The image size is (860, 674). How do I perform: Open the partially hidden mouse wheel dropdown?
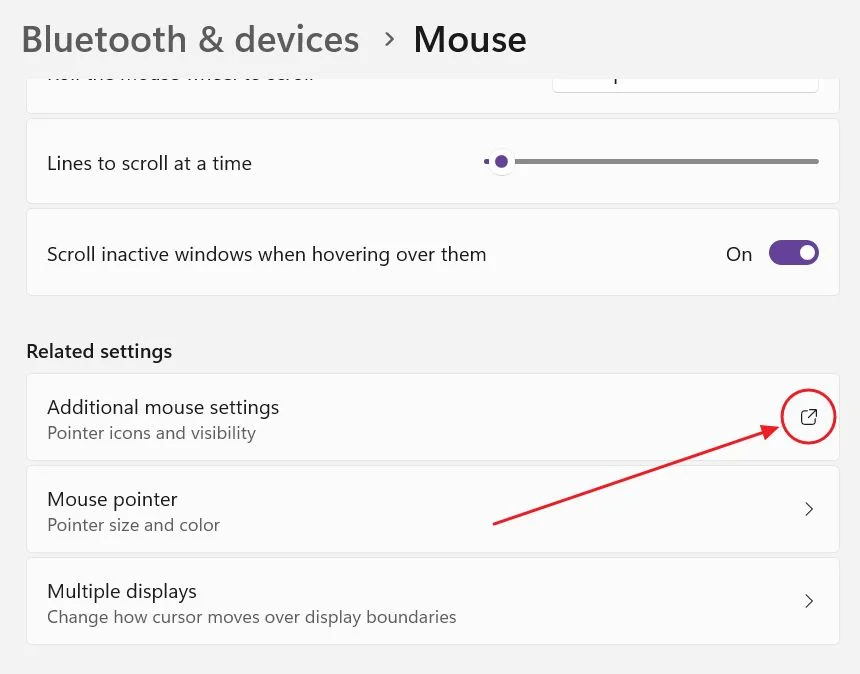click(685, 84)
